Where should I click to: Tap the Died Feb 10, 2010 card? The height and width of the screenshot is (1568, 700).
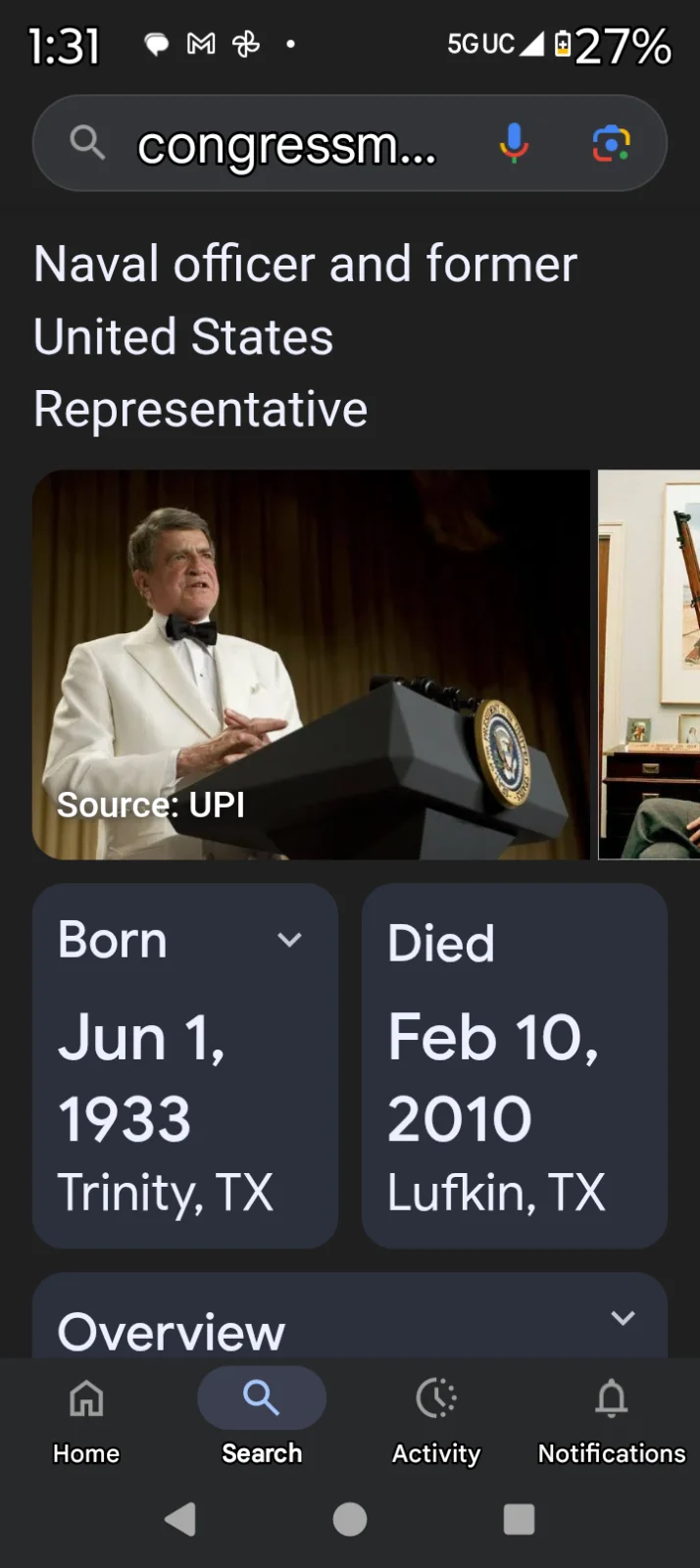tap(515, 1065)
